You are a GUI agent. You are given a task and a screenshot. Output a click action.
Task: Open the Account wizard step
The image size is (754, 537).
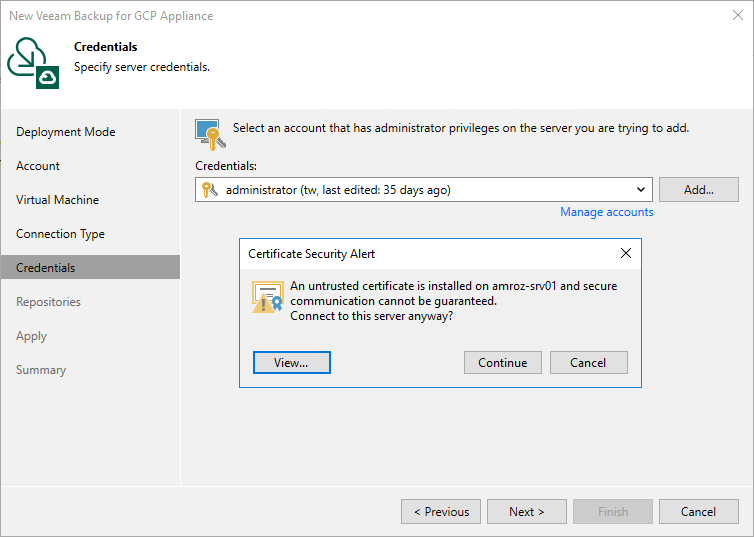click(38, 166)
